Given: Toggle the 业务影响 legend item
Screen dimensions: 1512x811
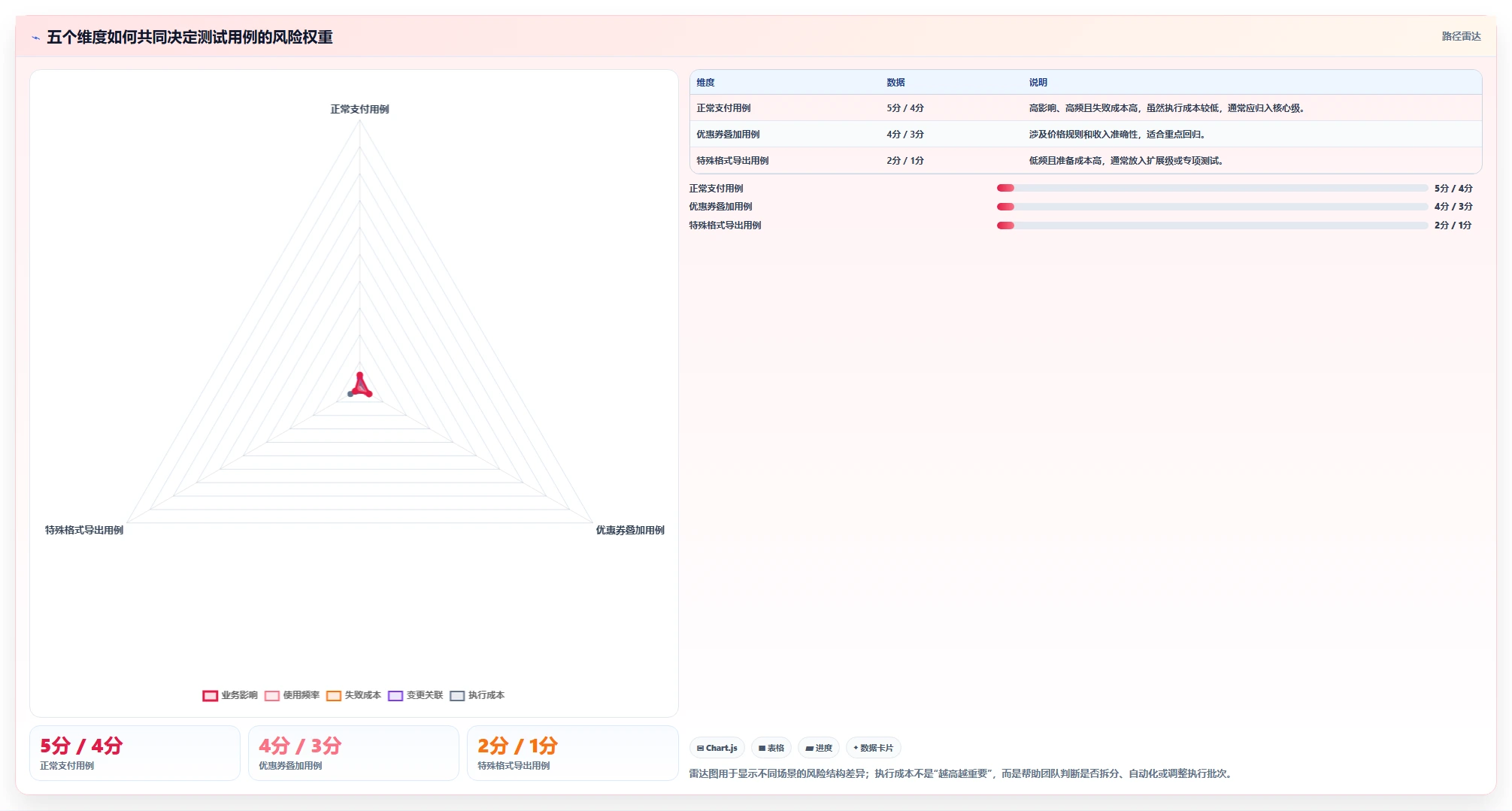Looking at the screenshot, I should tap(230, 695).
